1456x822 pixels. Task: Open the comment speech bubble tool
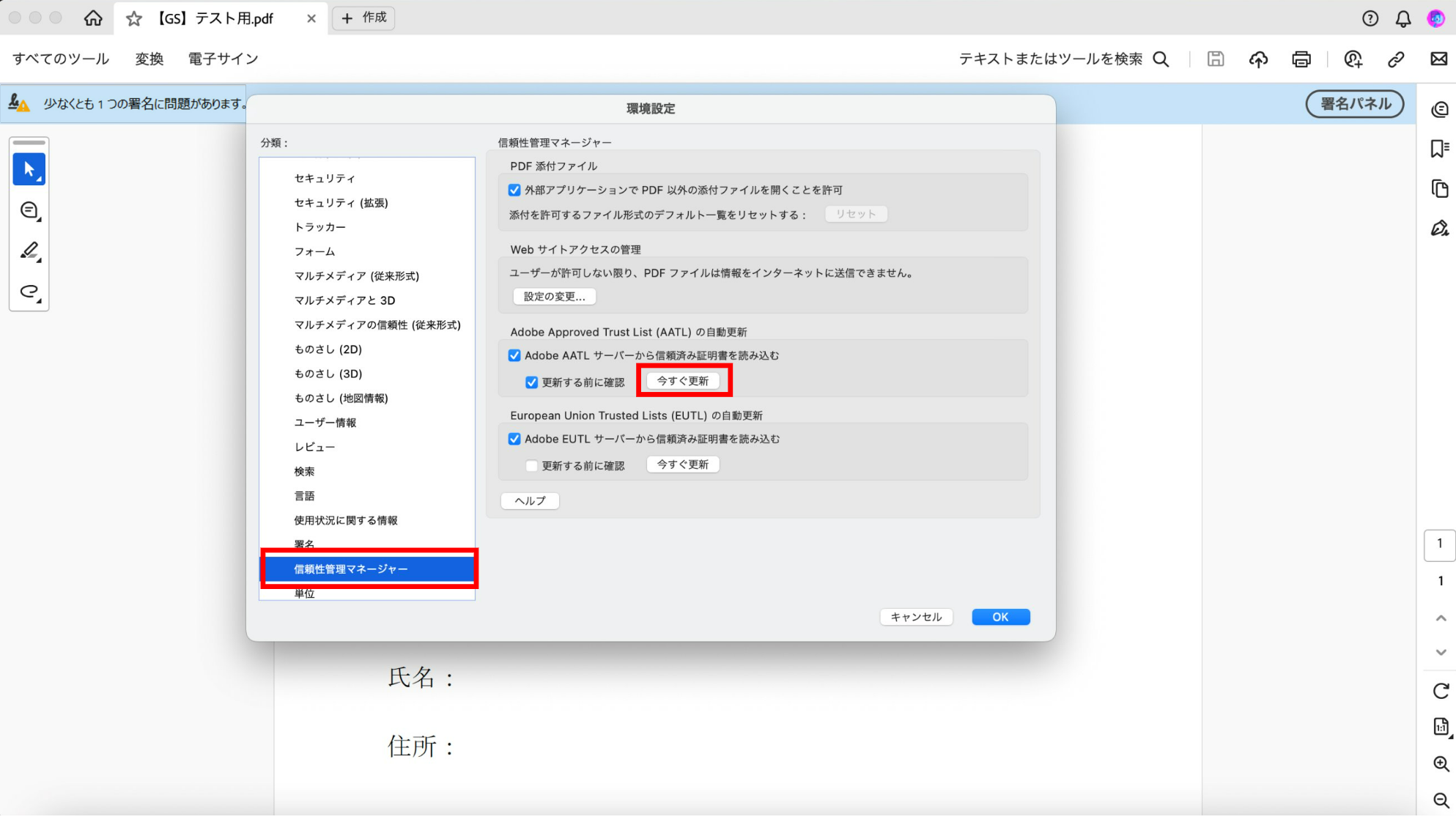click(x=28, y=211)
